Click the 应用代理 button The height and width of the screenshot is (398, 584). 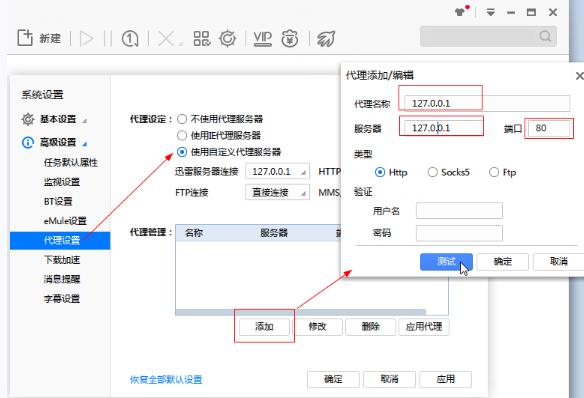(424, 327)
